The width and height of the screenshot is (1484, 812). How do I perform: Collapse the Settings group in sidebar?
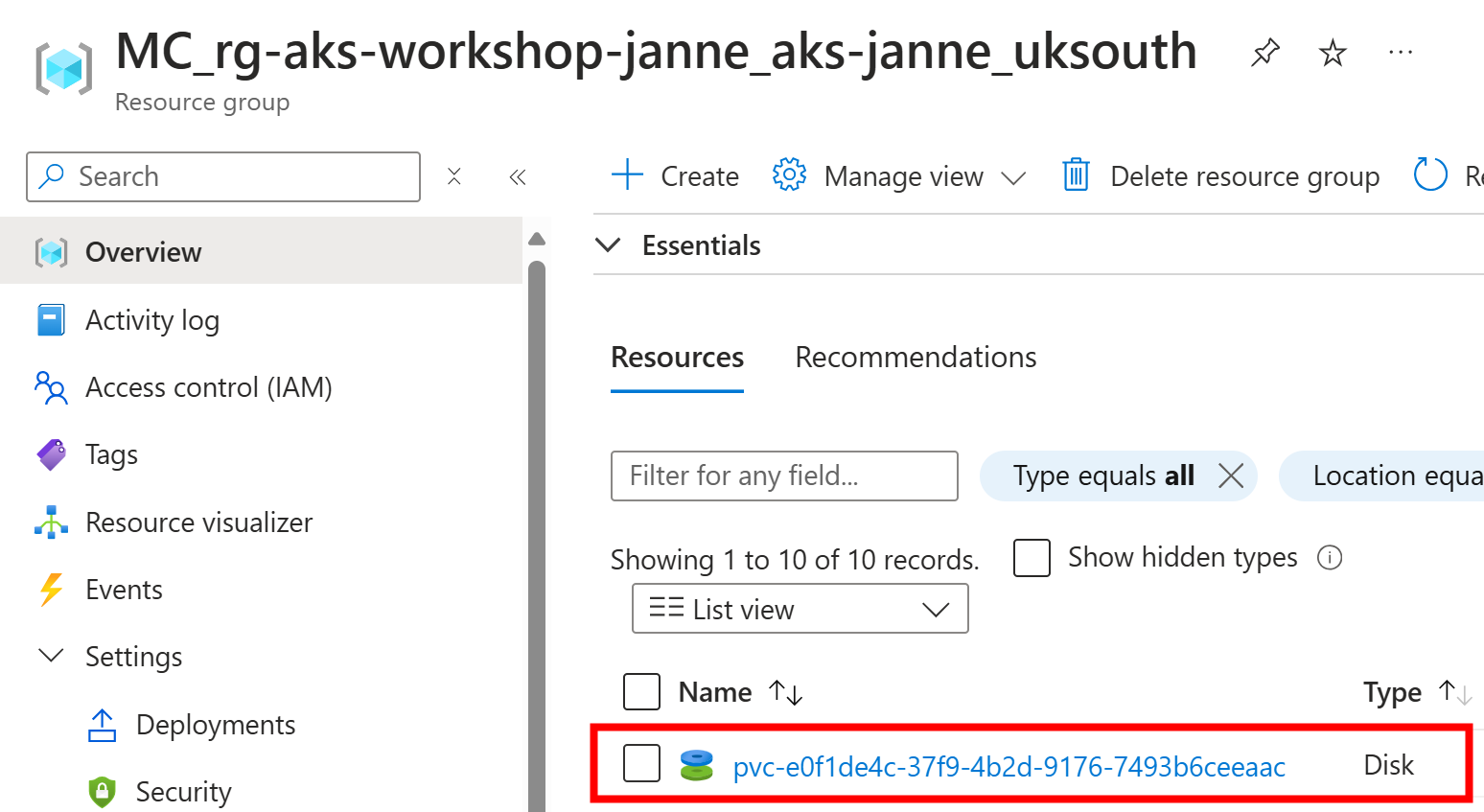pyautogui.click(x=50, y=656)
